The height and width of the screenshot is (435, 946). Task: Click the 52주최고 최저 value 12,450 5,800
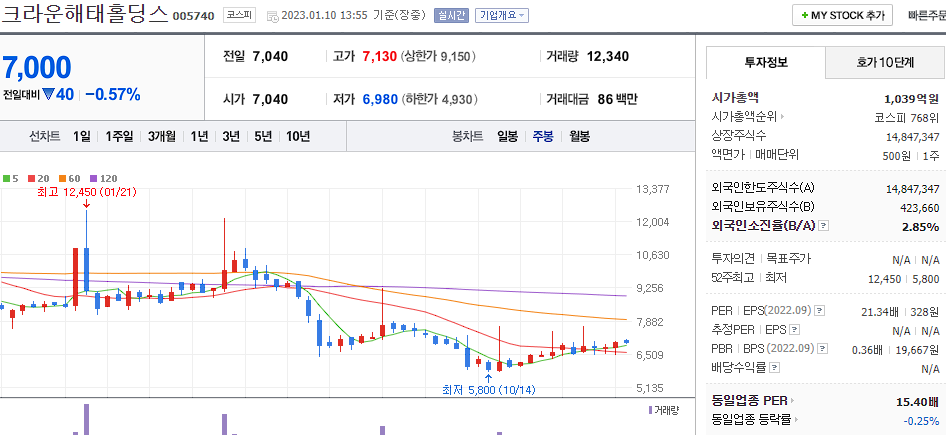point(904,279)
